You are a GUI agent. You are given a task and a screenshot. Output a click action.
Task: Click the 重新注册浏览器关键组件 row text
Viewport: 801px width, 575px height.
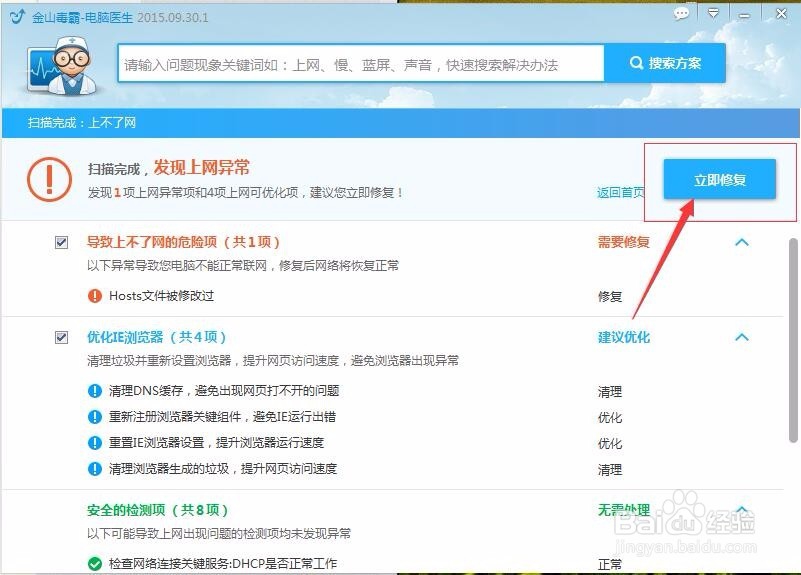[x=222, y=417]
